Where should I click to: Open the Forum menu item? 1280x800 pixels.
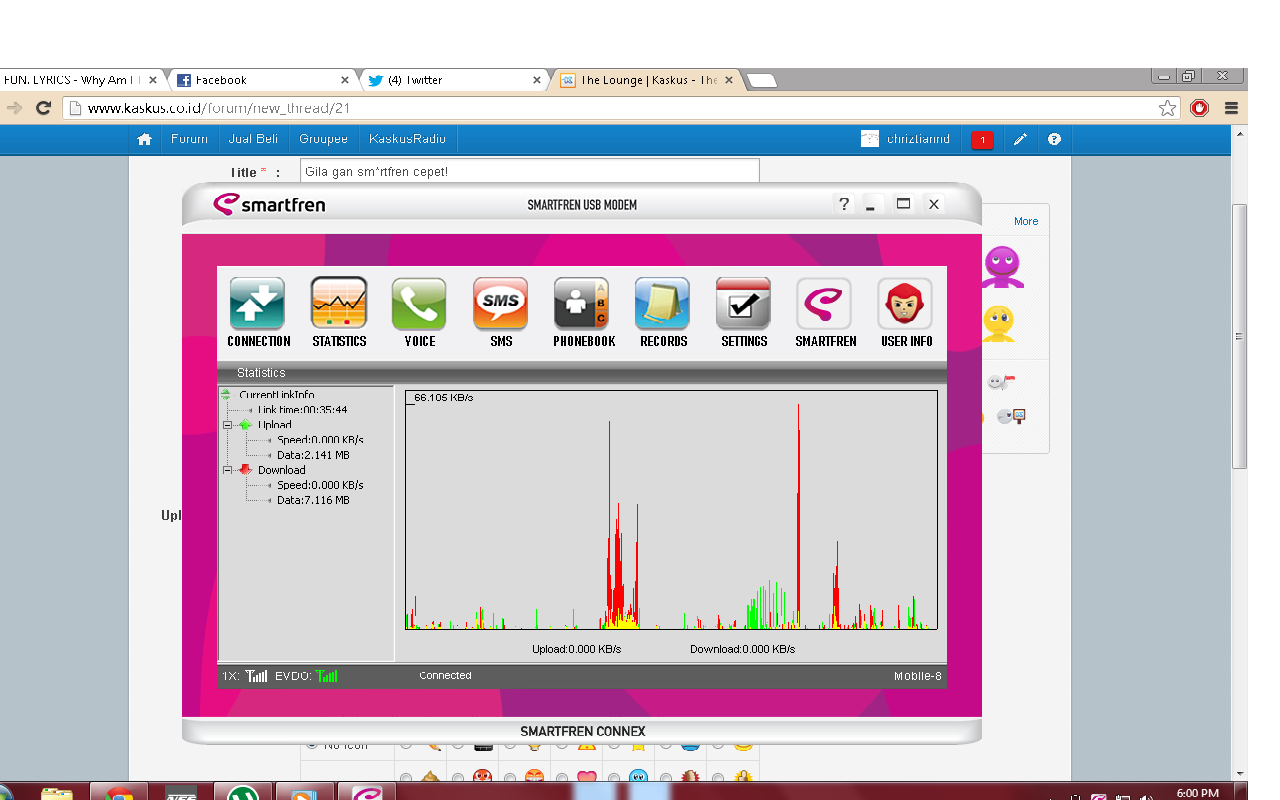pos(189,139)
